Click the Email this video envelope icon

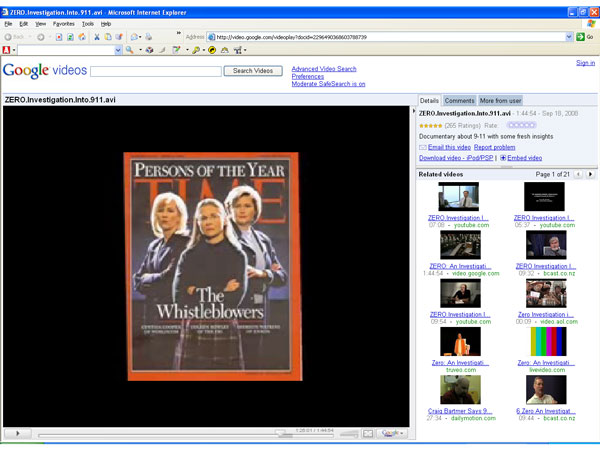(x=423, y=147)
